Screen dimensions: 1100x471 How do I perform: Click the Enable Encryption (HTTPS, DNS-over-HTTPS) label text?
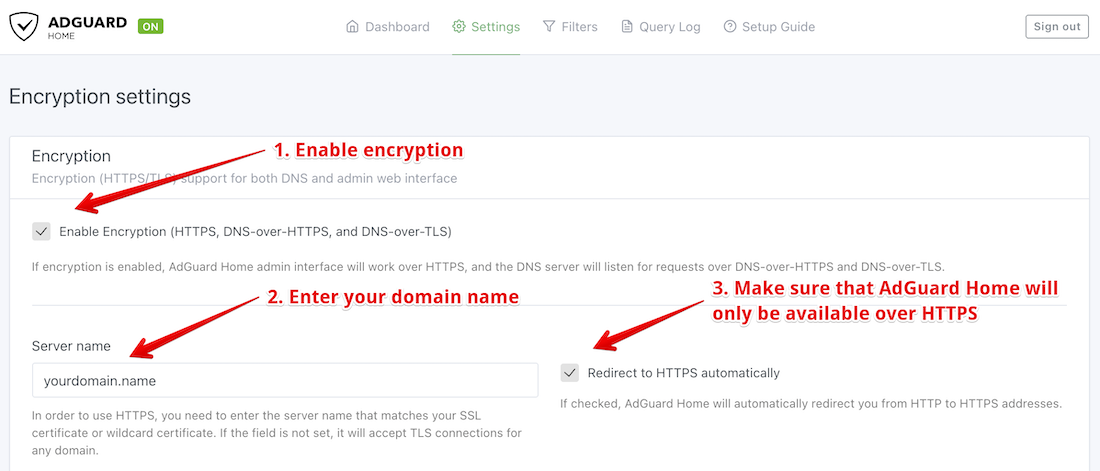coord(255,232)
